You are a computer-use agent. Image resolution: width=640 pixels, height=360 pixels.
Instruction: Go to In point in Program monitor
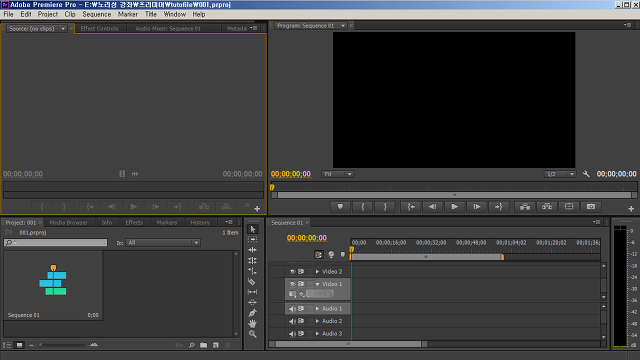411,207
